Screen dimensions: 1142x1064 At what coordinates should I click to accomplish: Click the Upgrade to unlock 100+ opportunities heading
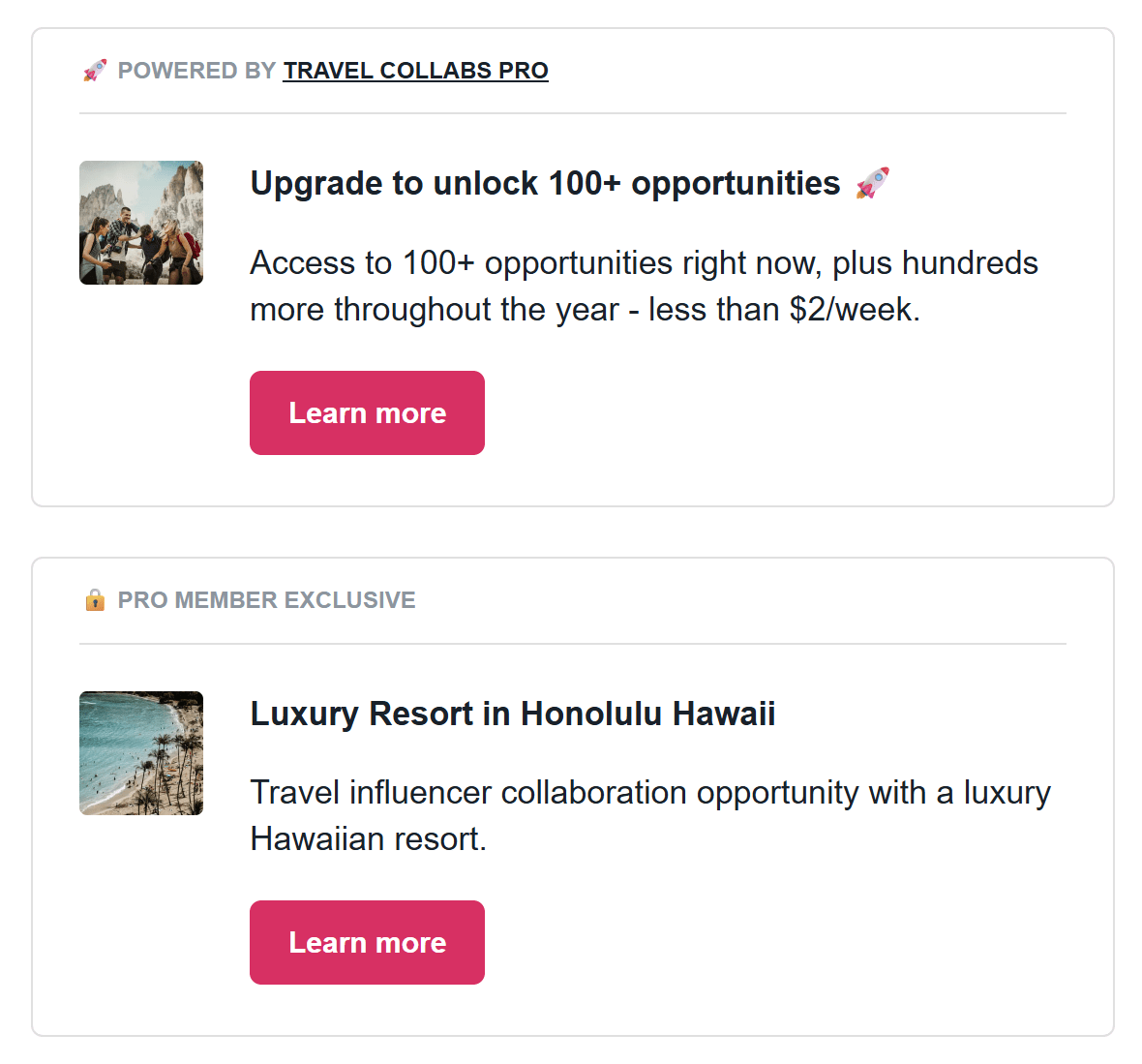click(545, 183)
